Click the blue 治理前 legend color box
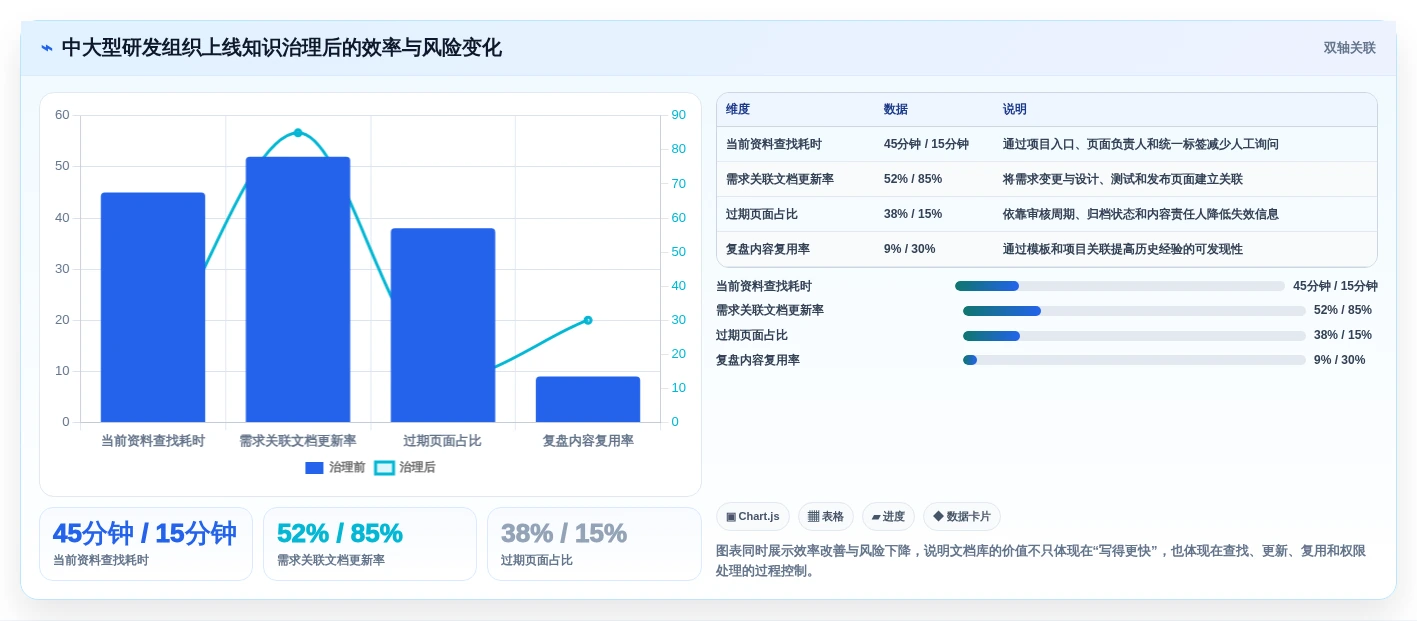 (x=314, y=468)
